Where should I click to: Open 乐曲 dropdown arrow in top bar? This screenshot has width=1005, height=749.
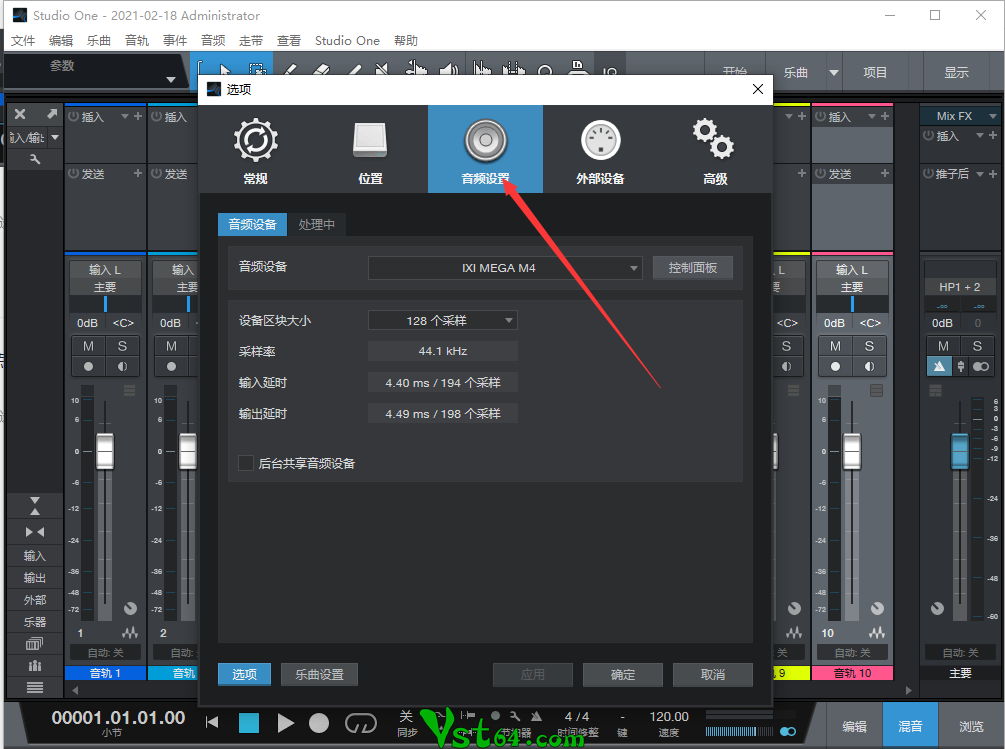point(834,72)
